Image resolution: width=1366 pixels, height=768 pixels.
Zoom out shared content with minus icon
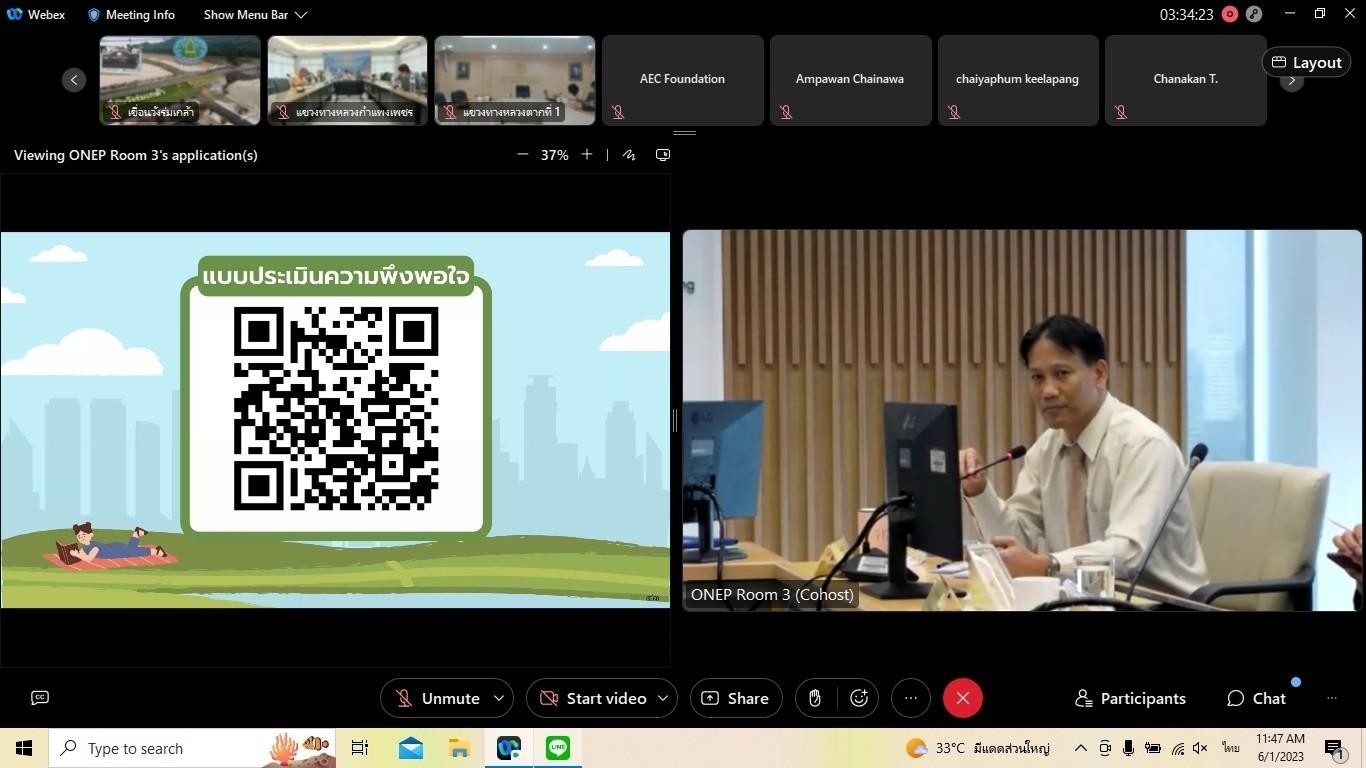pos(522,155)
